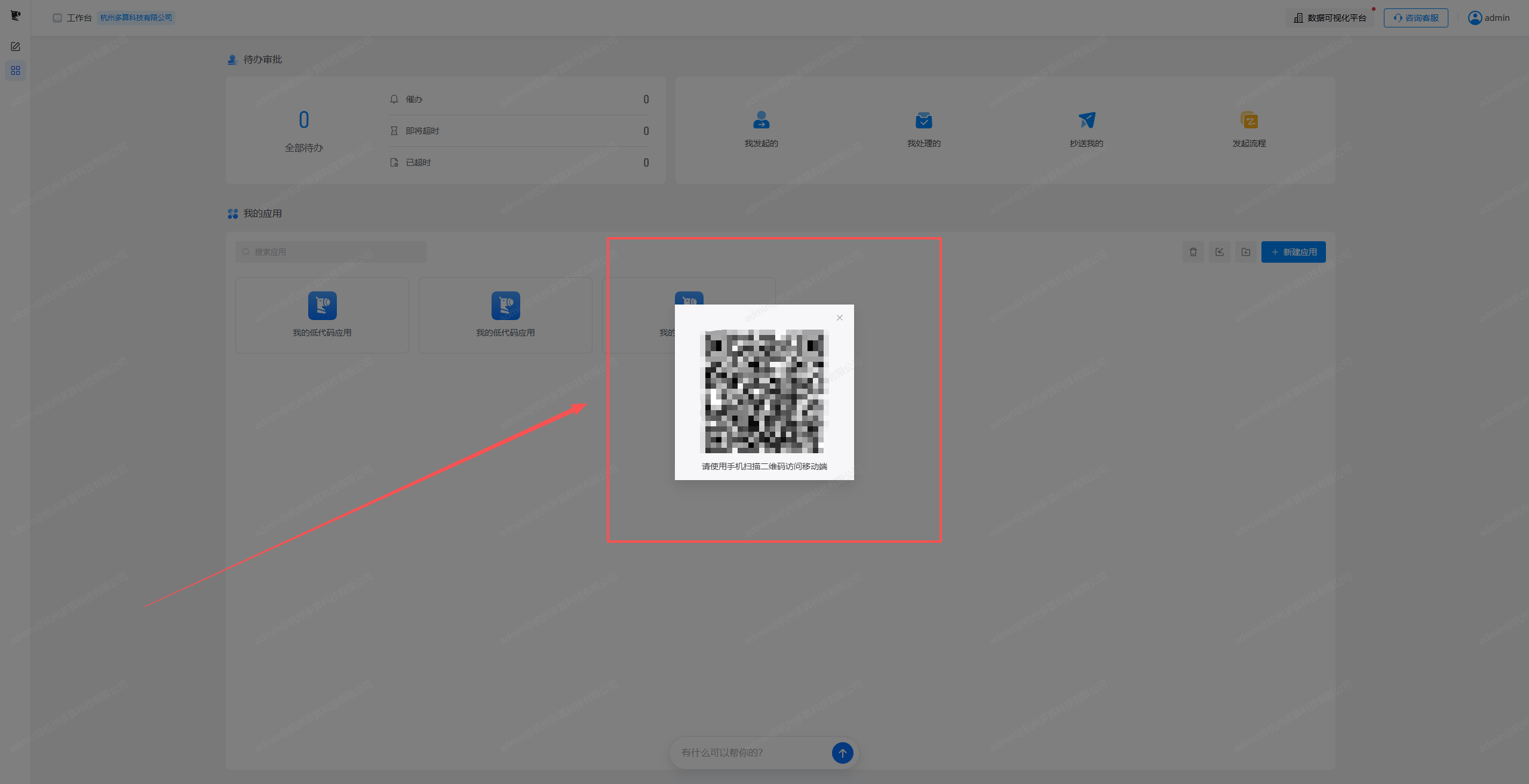Image resolution: width=1529 pixels, height=784 pixels.
Task: Click the 请使用手机扫描二维码访问移动端 caption
Action: tap(764, 466)
